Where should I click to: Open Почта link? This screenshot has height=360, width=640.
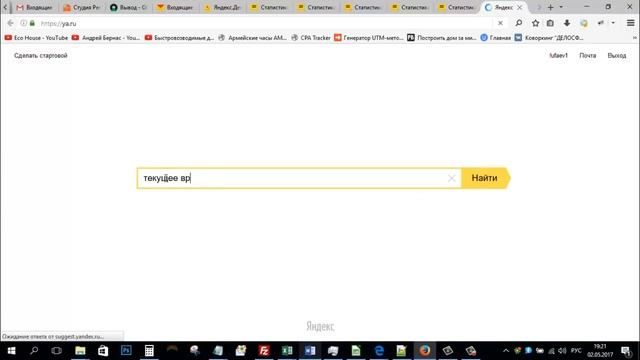pyautogui.click(x=588, y=56)
